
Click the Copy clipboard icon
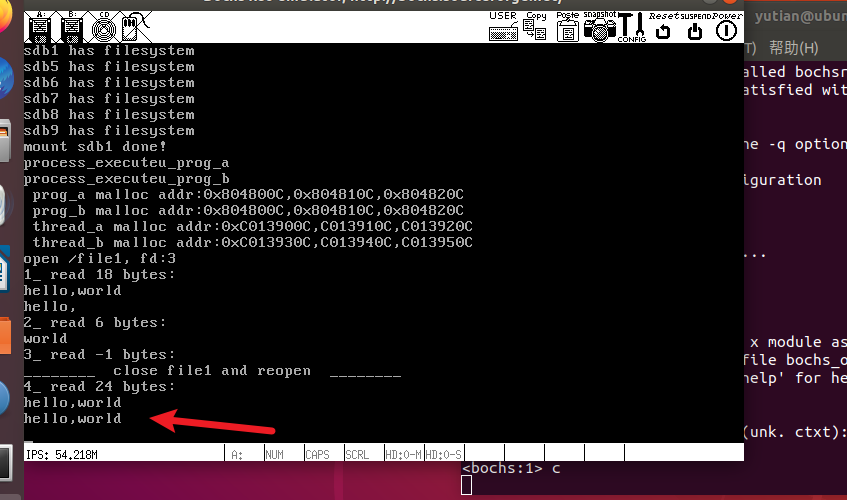[535, 27]
